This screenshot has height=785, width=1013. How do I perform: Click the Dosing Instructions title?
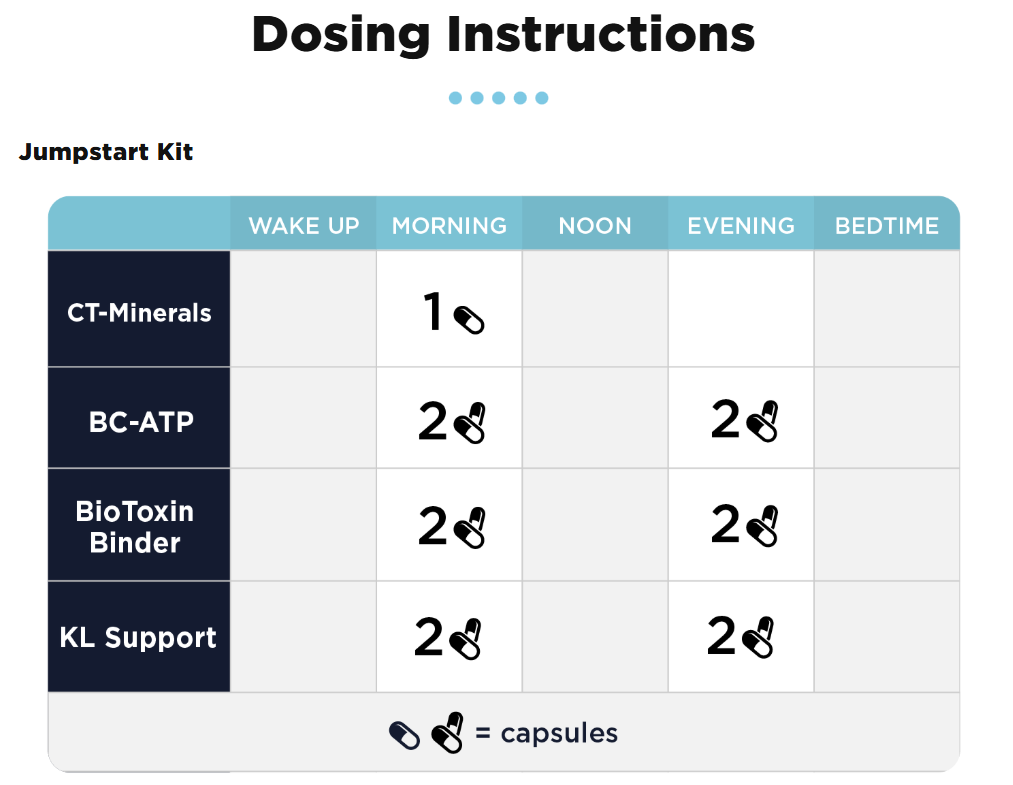coord(503,35)
